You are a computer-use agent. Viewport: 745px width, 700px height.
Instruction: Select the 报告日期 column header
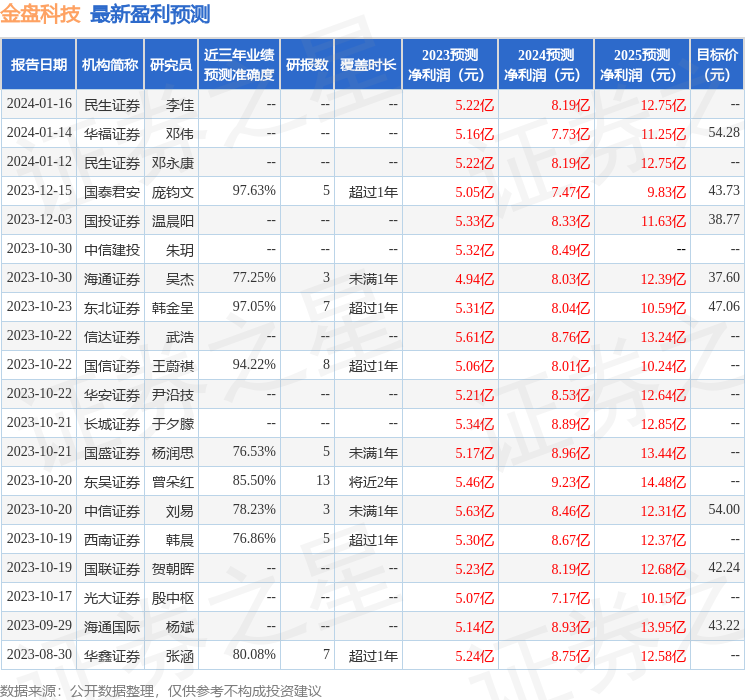tap(38, 64)
